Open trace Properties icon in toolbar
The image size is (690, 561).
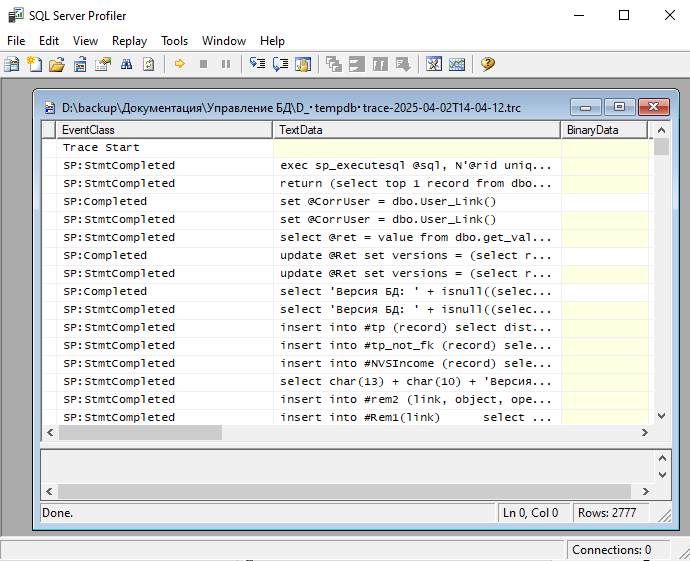click(x=103, y=64)
